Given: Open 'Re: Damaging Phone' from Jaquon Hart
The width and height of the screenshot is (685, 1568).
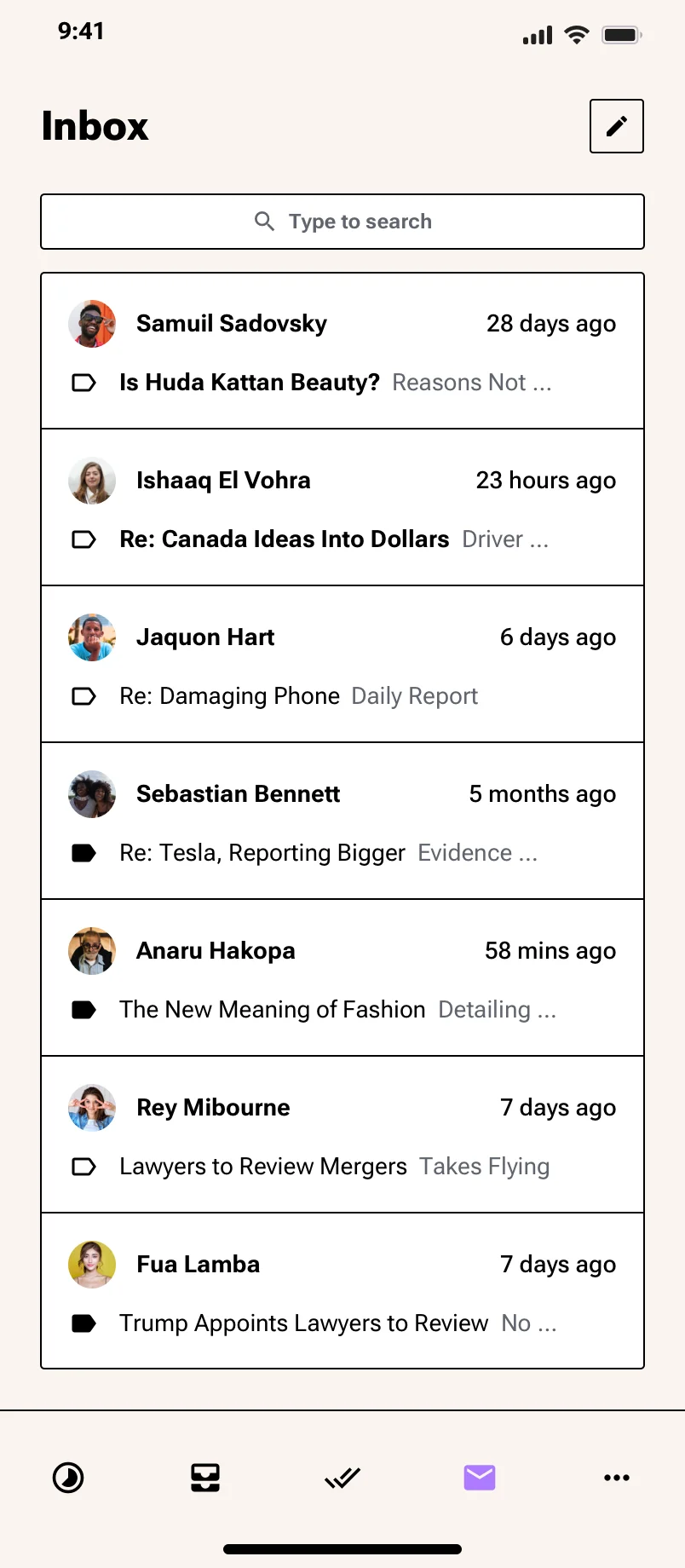Looking at the screenshot, I should 342,665.
